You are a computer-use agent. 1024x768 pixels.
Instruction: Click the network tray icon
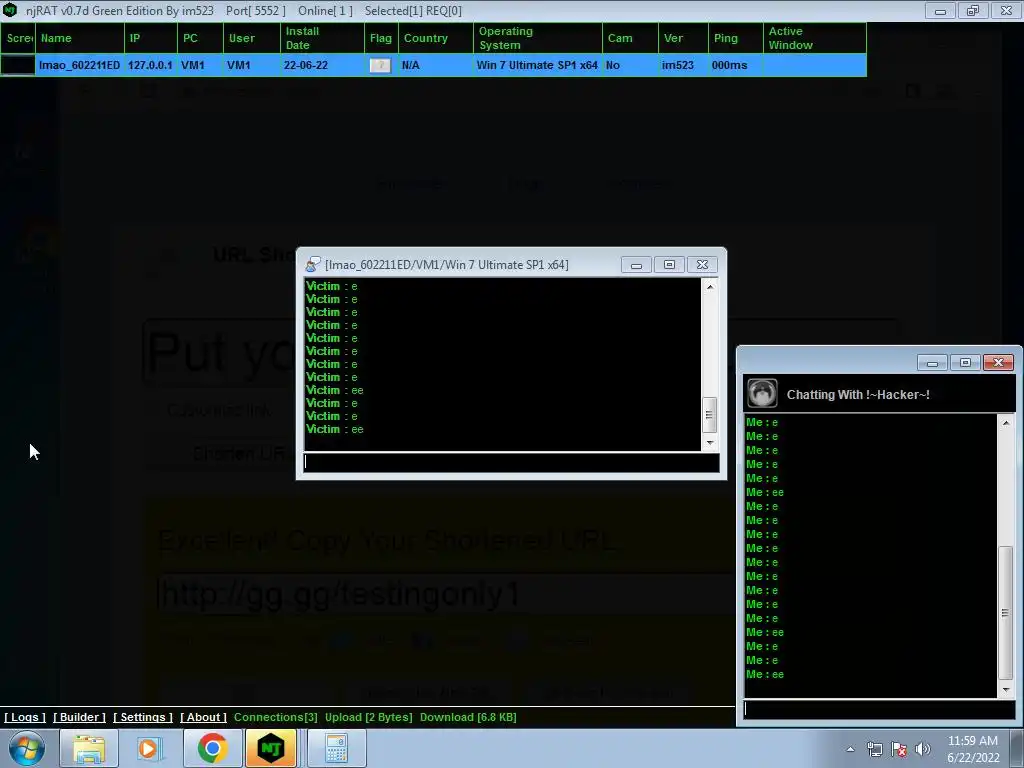pyautogui.click(x=874, y=749)
